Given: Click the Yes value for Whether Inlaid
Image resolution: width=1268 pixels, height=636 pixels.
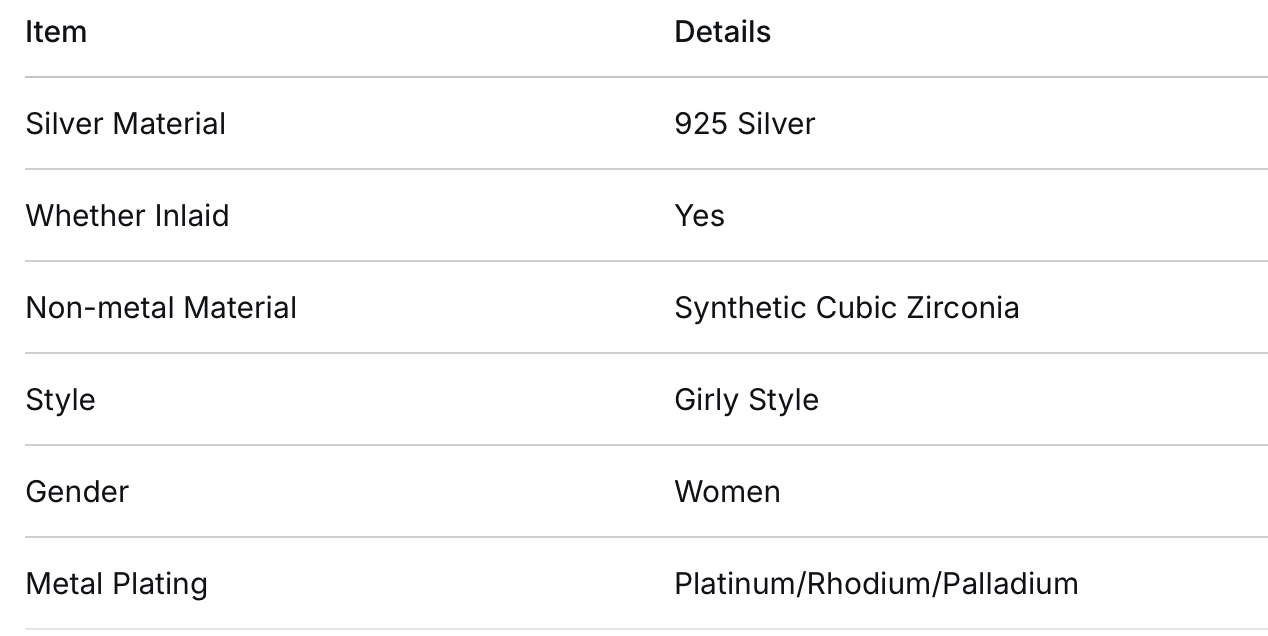Looking at the screenshot, I should (x=699, y=216).
